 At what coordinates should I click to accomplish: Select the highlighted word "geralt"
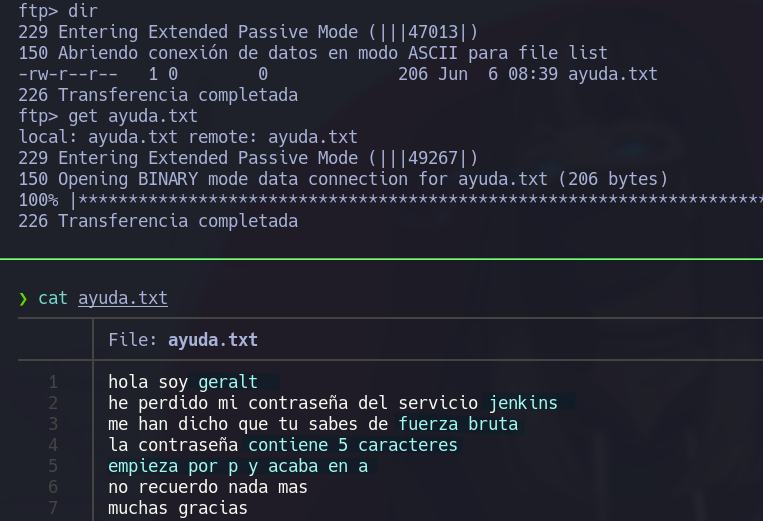point(228,382)
